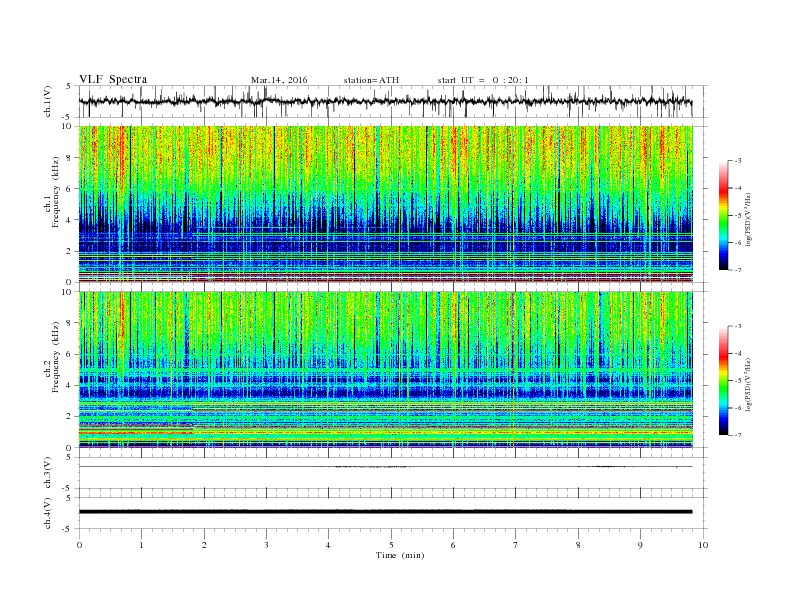The height and width of the screenshot is (612, 792).
Task: Click the 'VLF Spectra' title text
Action: [113, 79]
